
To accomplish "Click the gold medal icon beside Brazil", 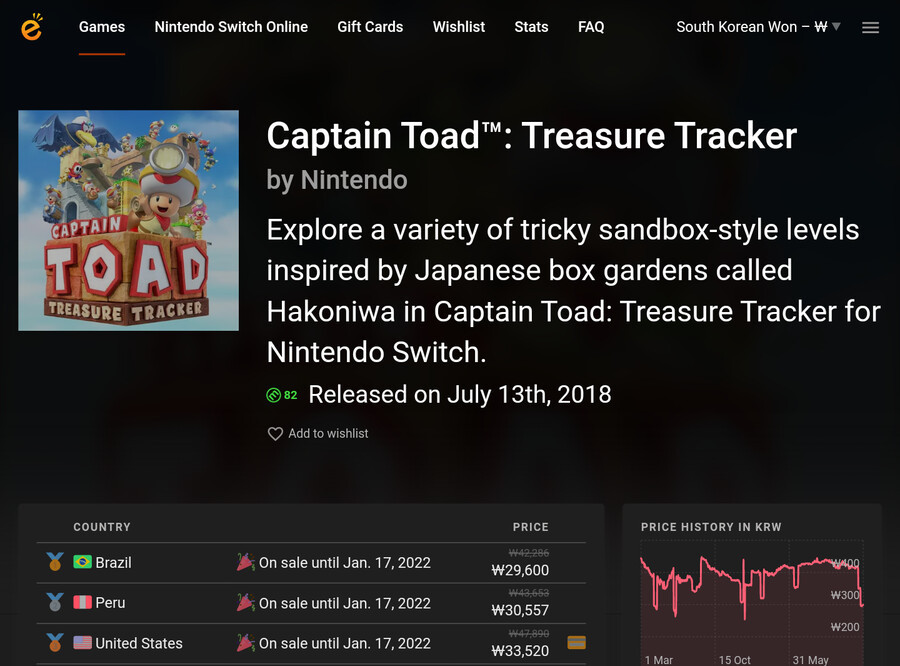I will (55, 562).
